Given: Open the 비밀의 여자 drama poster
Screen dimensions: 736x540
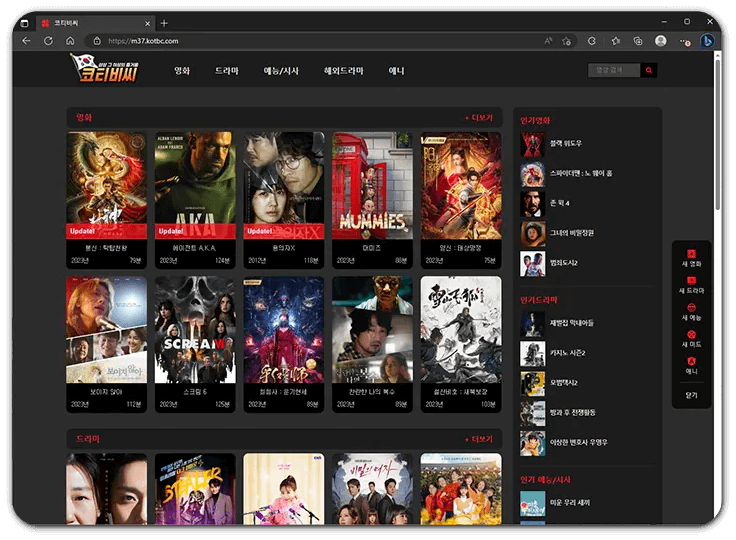Looking at the screenshot, I should (372, 488).
